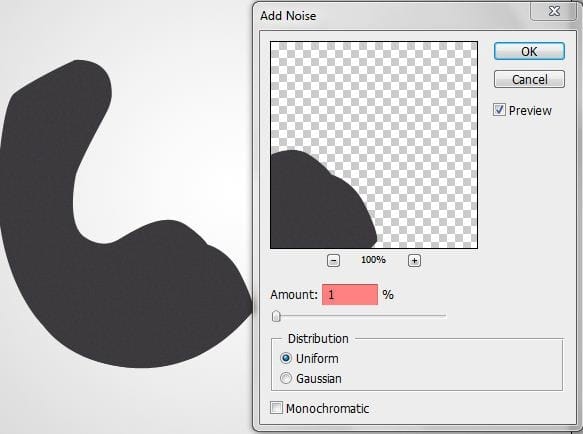
Task: Close the Add Noise dialog with X
Action: tap(554, 11)
